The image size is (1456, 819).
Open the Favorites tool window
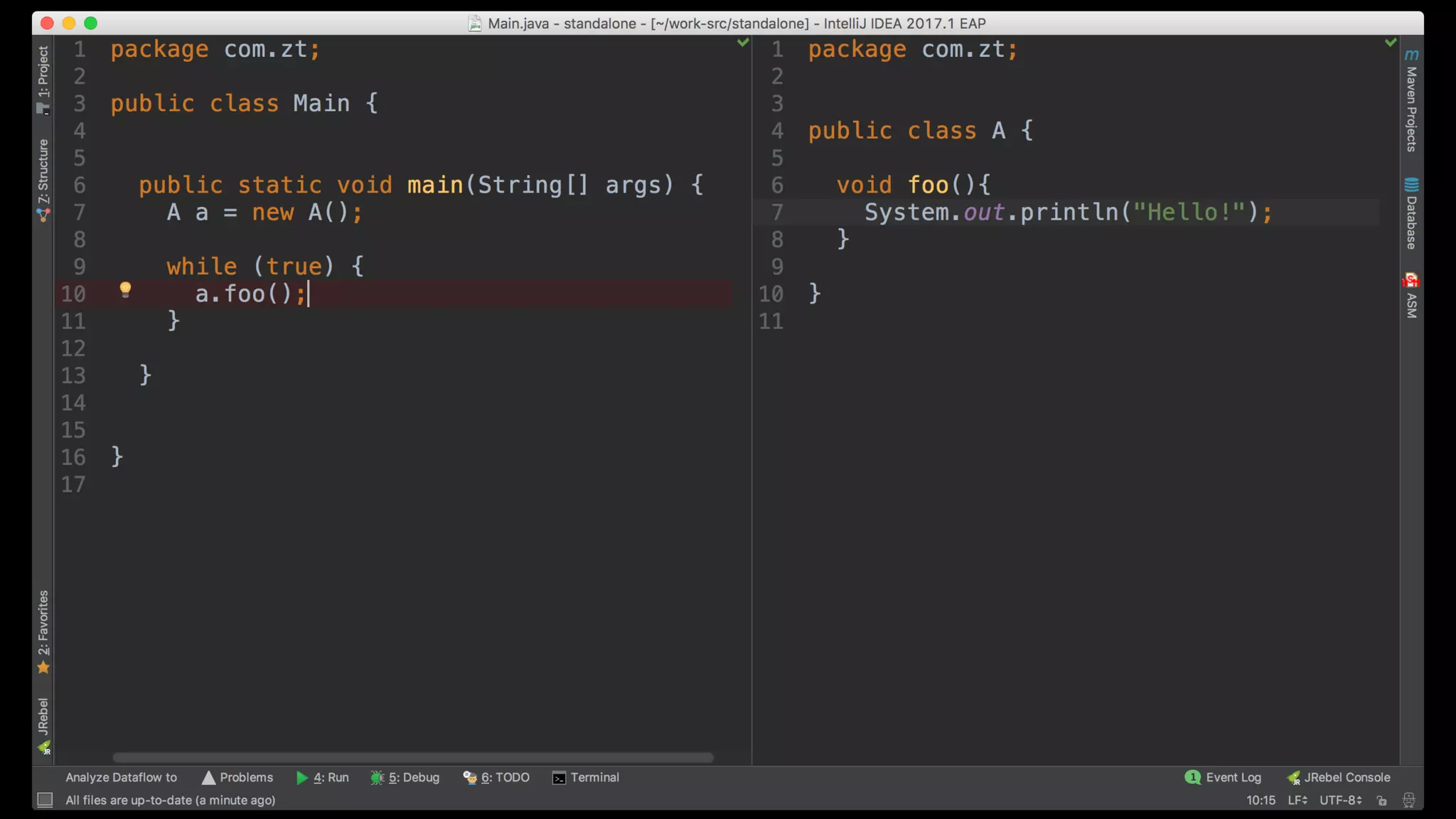tap(43, 631)
